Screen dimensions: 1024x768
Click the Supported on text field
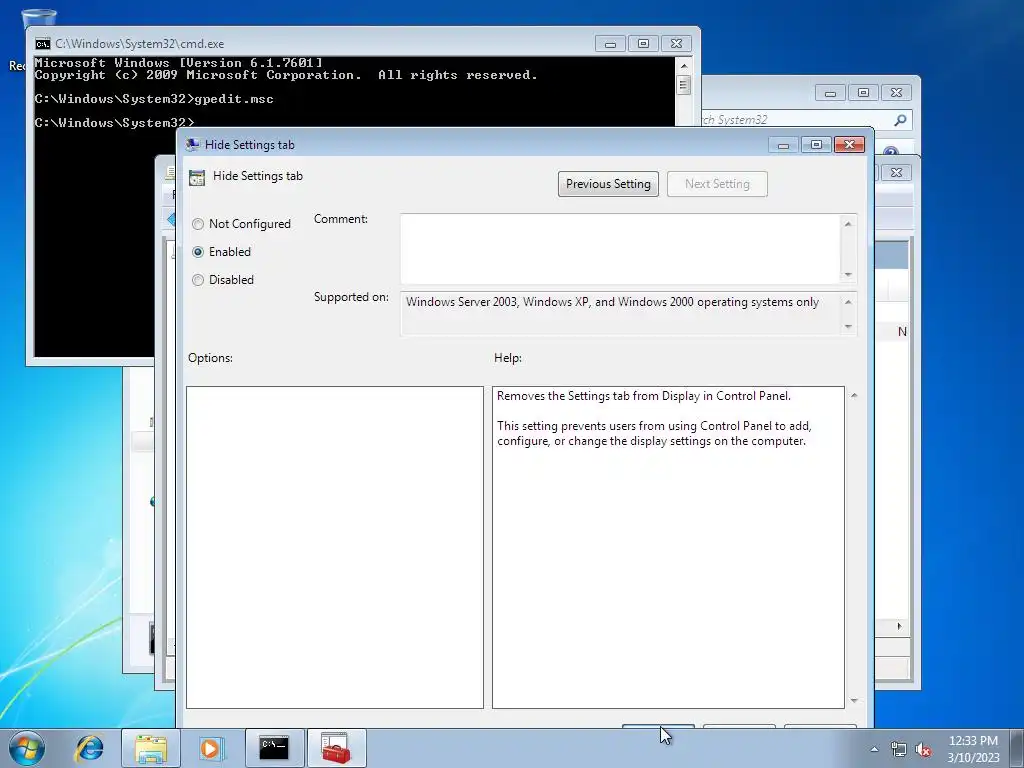click(620, 313)
